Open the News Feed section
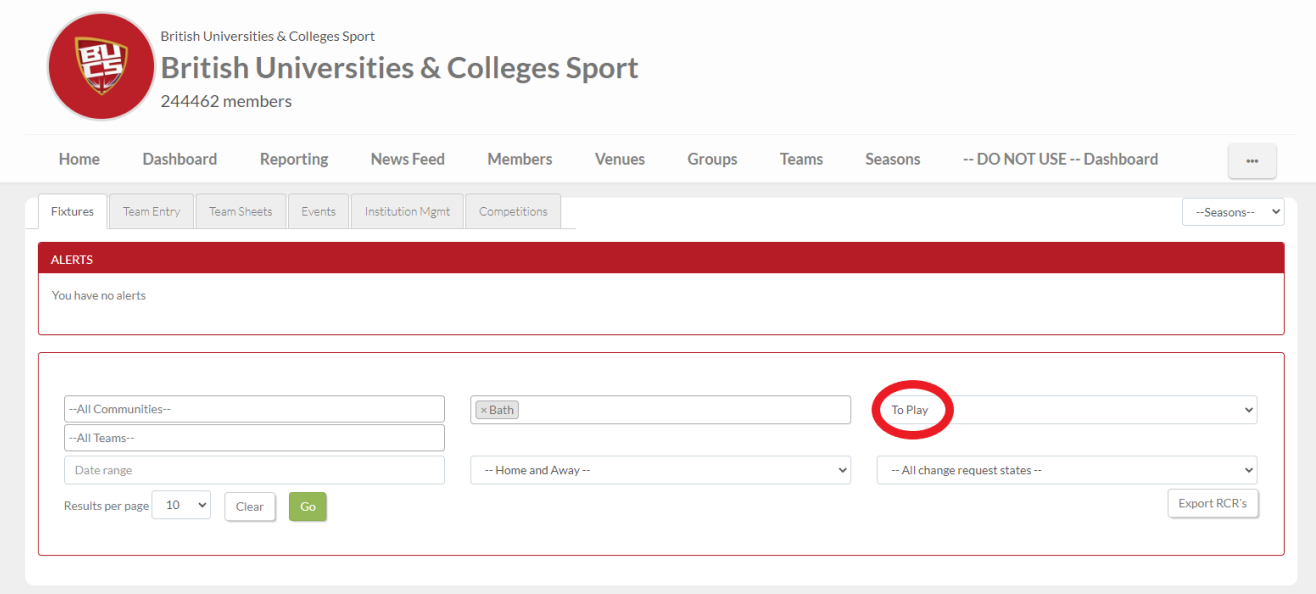 408,159
